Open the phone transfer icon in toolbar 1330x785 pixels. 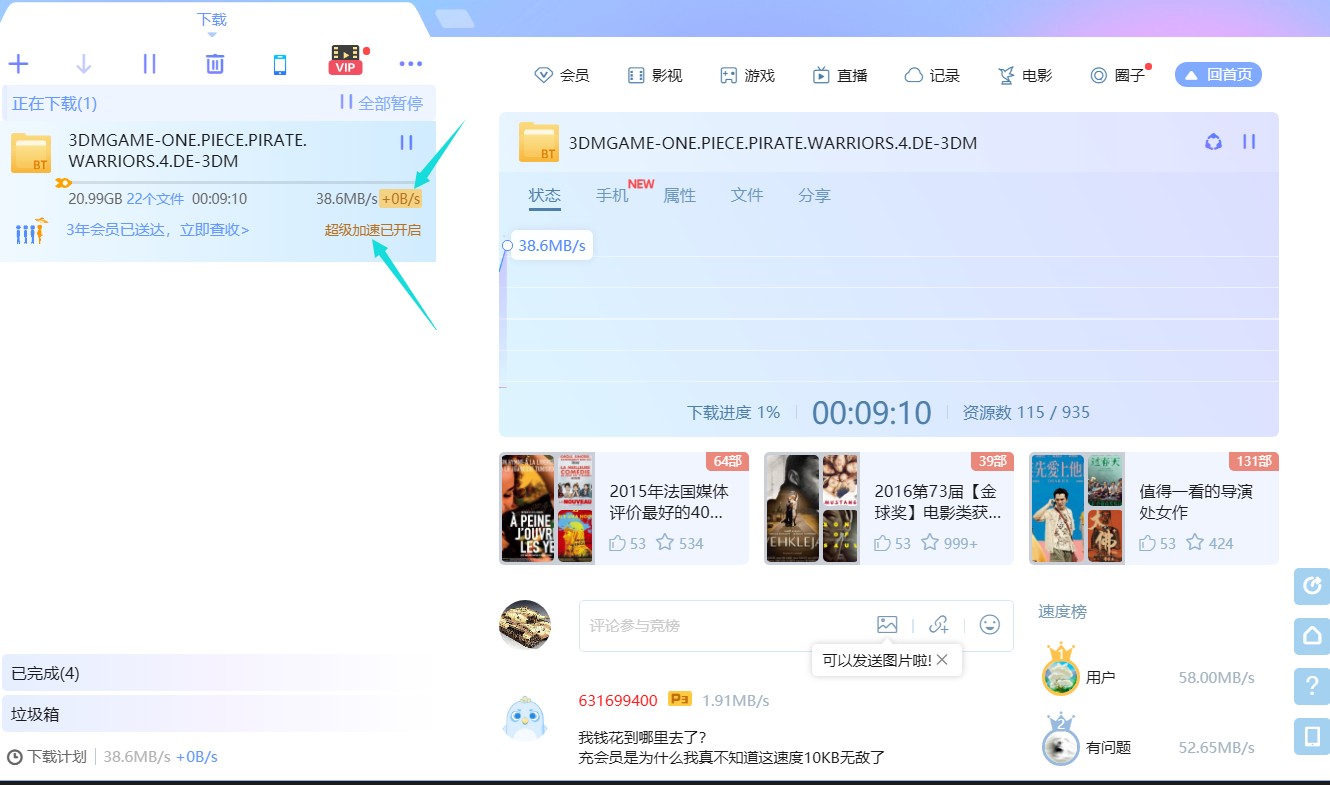click(279, 63)
